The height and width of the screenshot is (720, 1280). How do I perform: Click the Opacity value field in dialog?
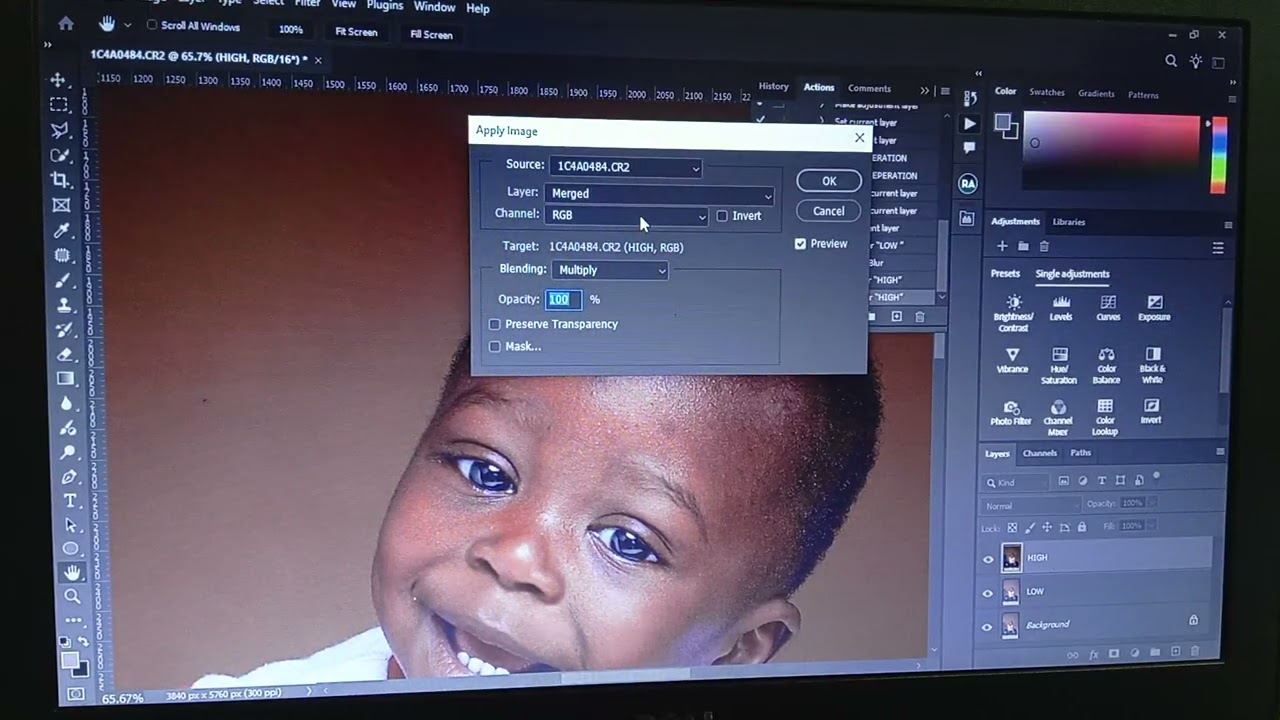(563, 299)
